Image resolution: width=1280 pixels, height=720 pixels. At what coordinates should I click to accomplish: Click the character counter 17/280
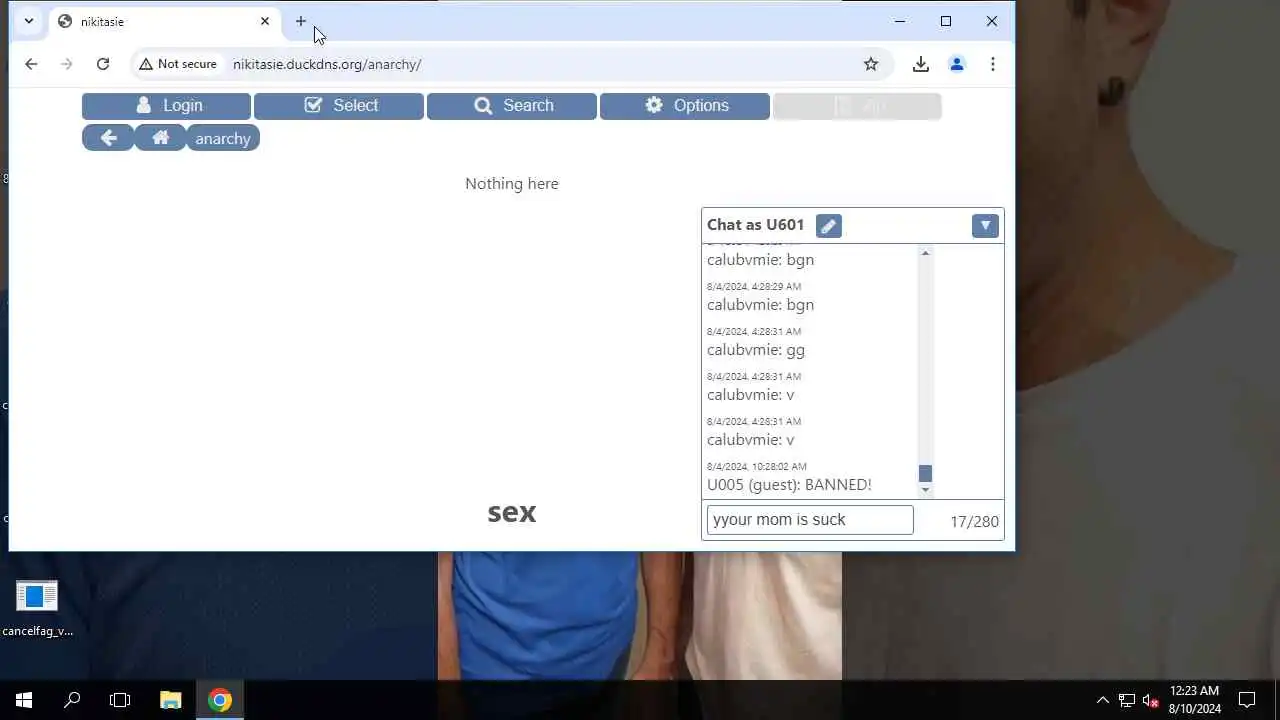click(x=974, y=521)
